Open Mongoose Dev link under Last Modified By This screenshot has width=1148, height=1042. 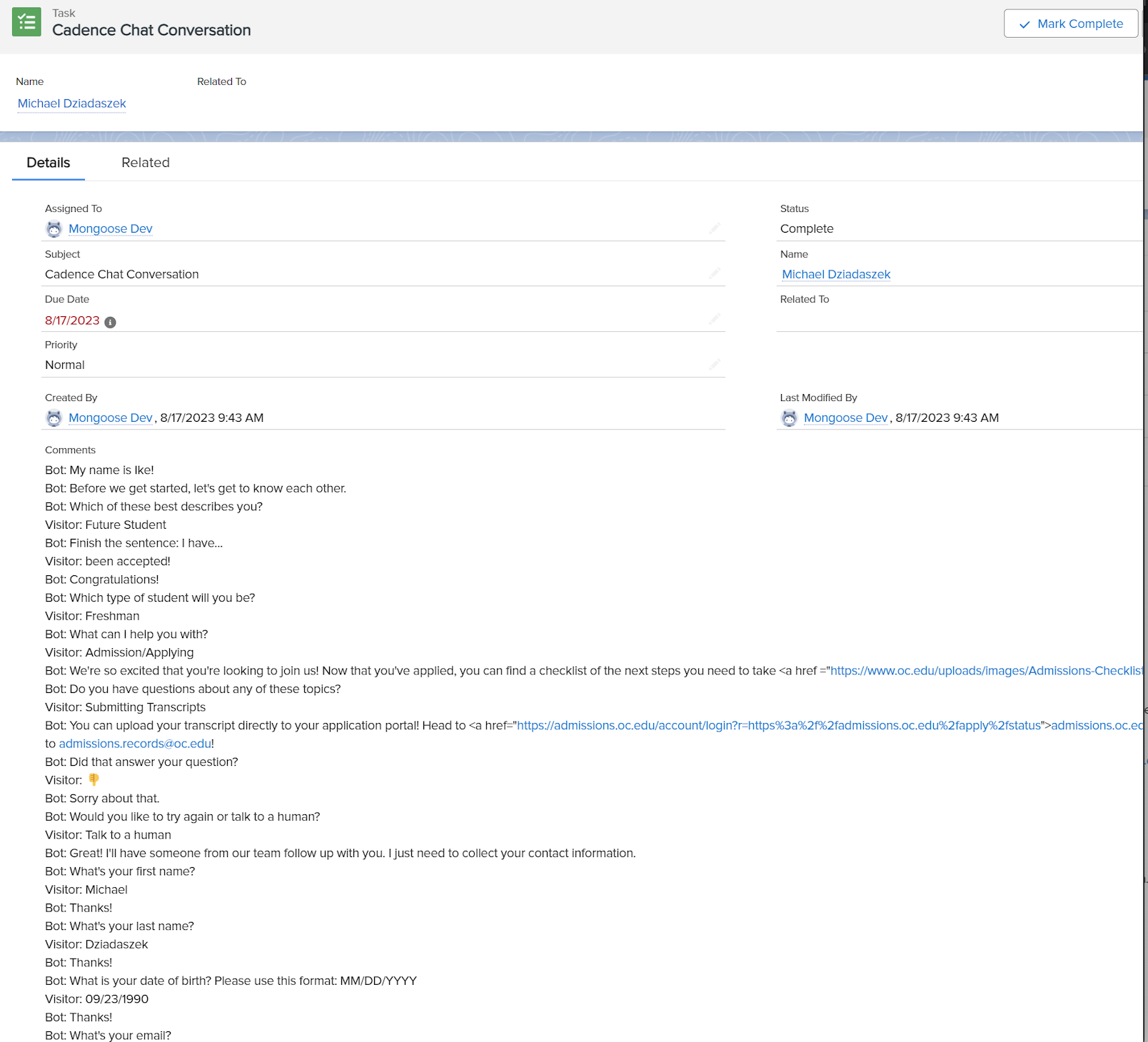(x=845, y=418)
